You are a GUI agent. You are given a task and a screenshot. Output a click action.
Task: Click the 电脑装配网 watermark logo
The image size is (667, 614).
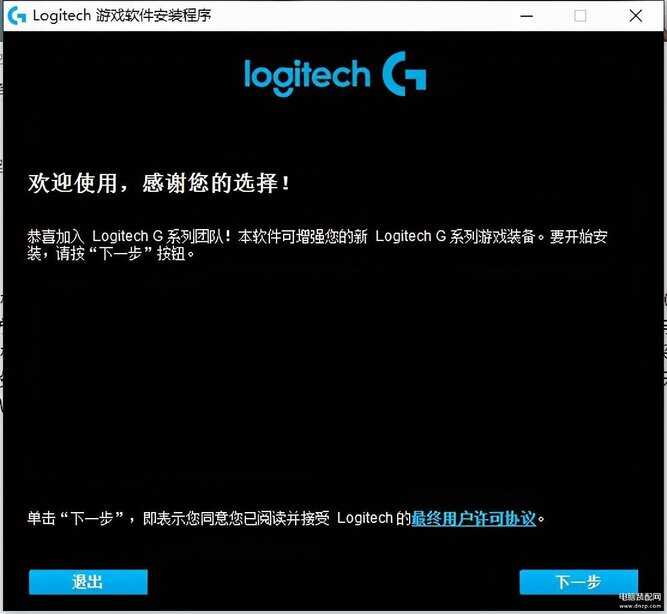[x=640, y=597]
